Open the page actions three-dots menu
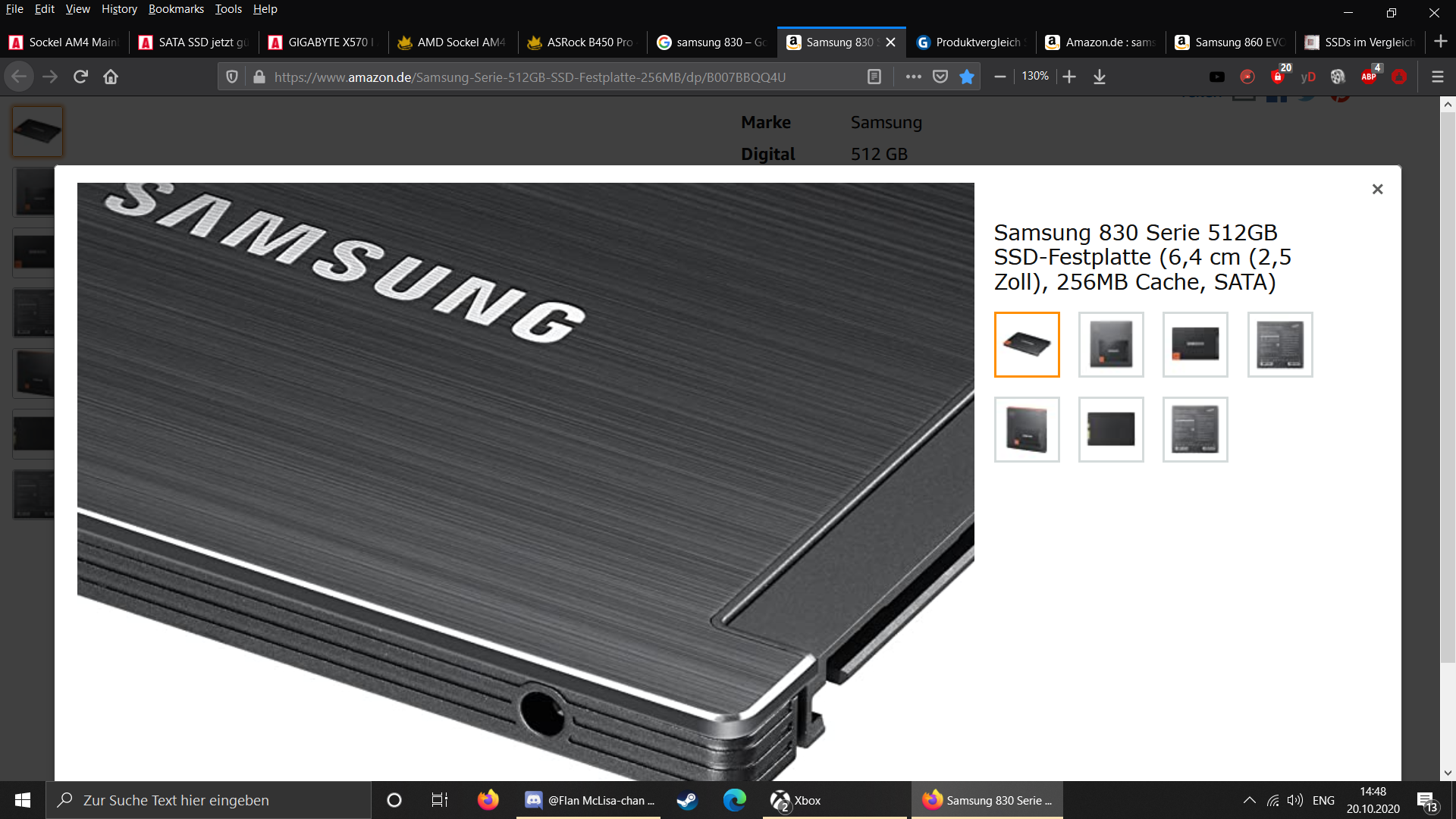The image size is (1456, 819). click(913, 77)
